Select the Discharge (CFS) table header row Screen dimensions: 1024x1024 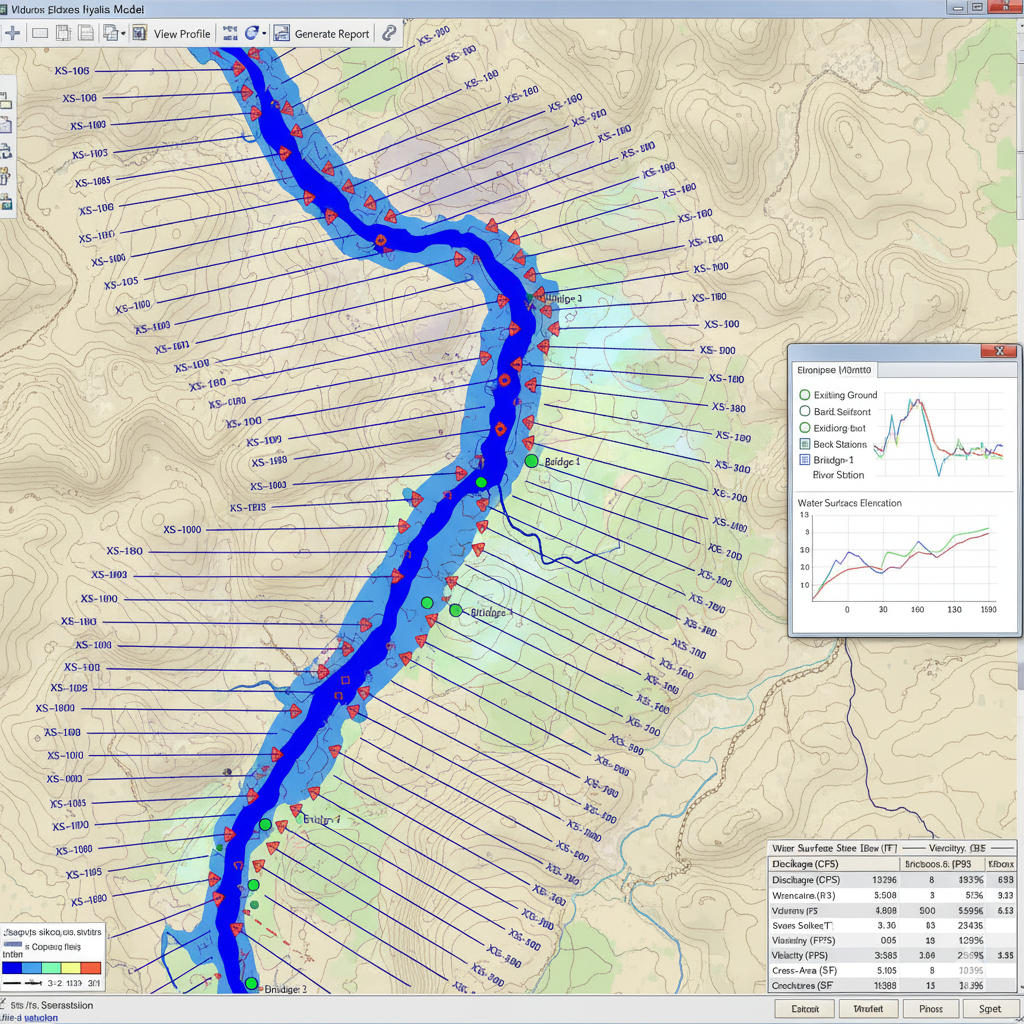pyautogui.click(x=805, y=863)
